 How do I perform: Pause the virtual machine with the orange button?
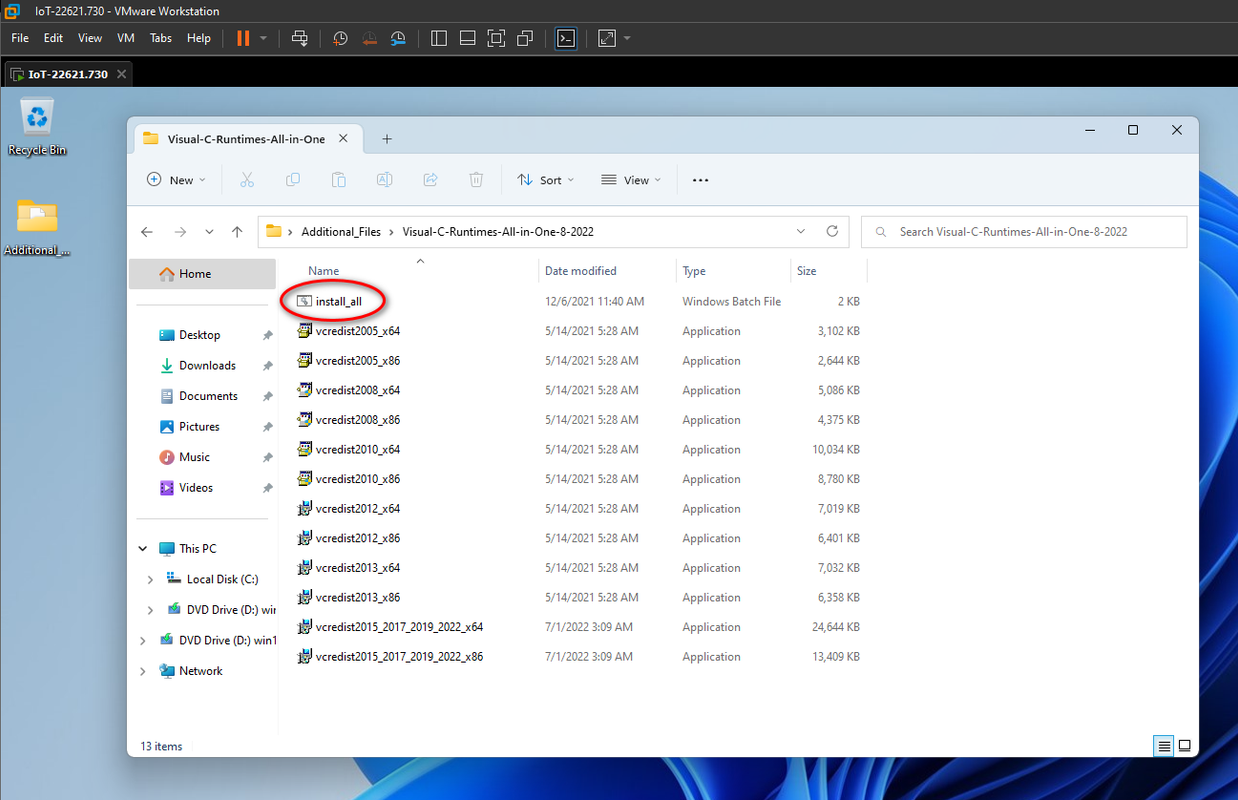point(243,38)
